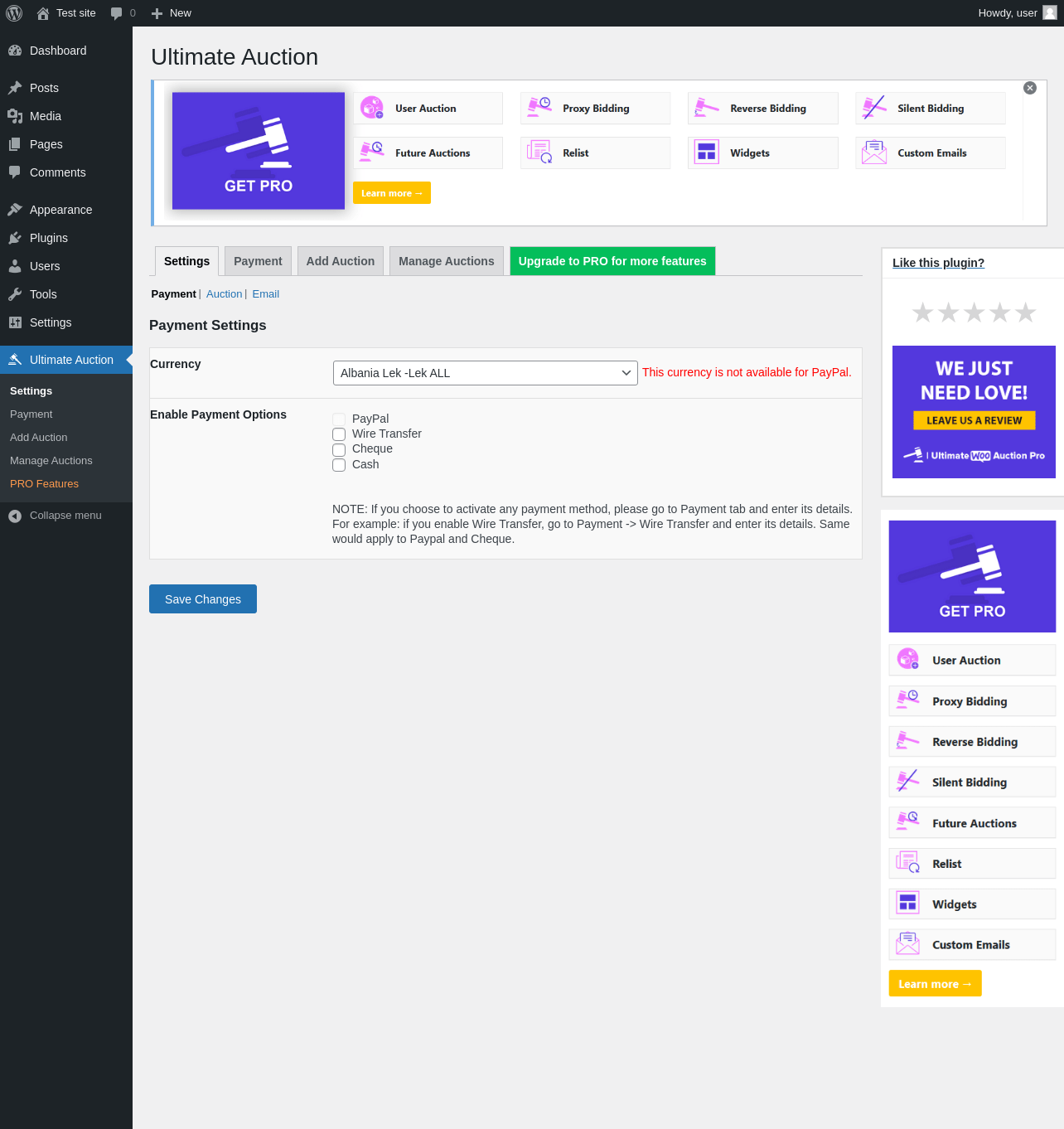
Task: Click the GET PRO image in right sidebar
Action: tap(973, 577)
